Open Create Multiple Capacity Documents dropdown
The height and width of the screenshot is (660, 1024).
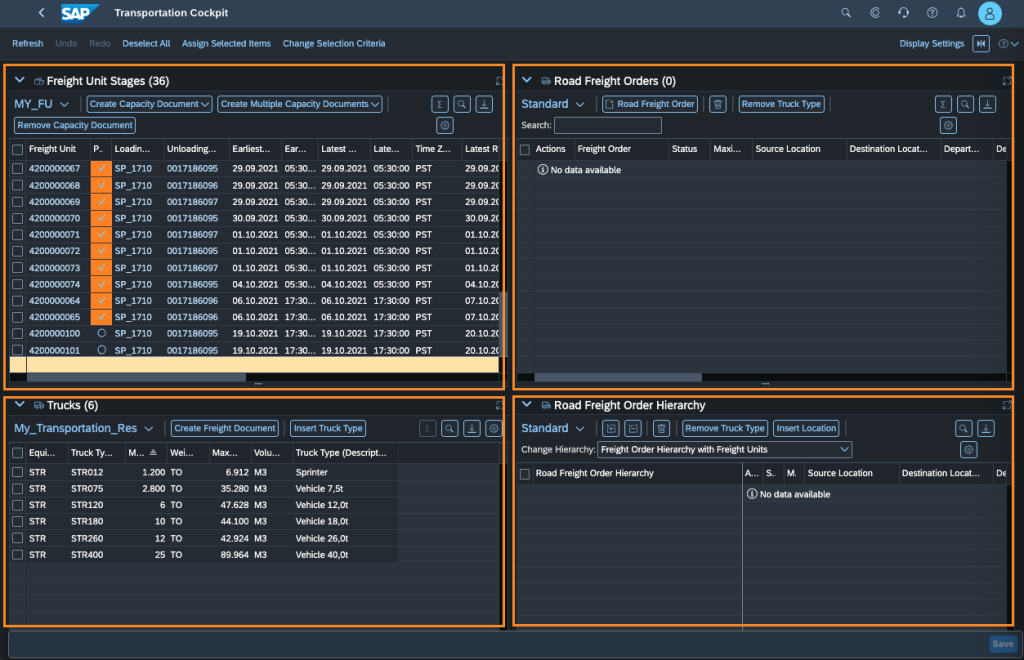coord(300,104)
